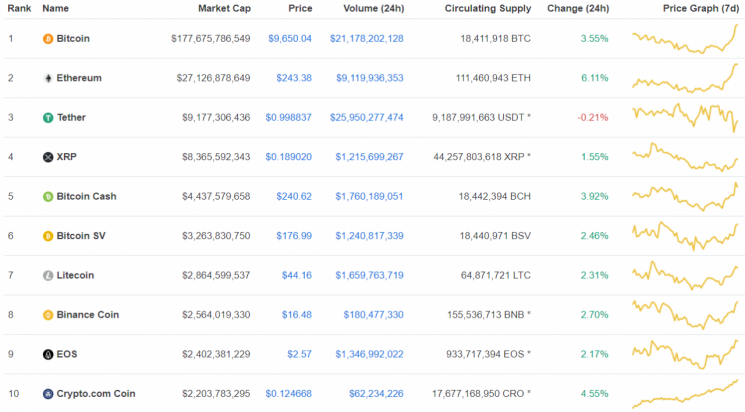This screenshot has height=412, width=745.
Task: Click Litecoin volume $1,659,763,719
Action: tap(369, 275)
